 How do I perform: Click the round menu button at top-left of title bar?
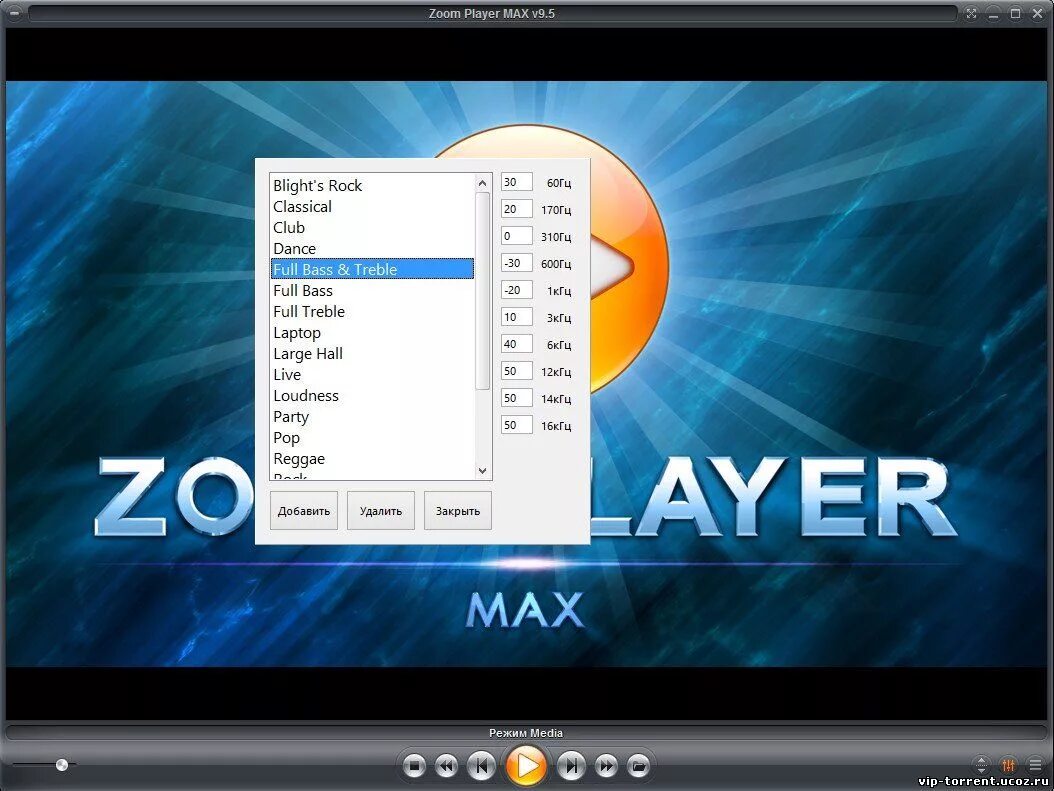coord(15,13)
